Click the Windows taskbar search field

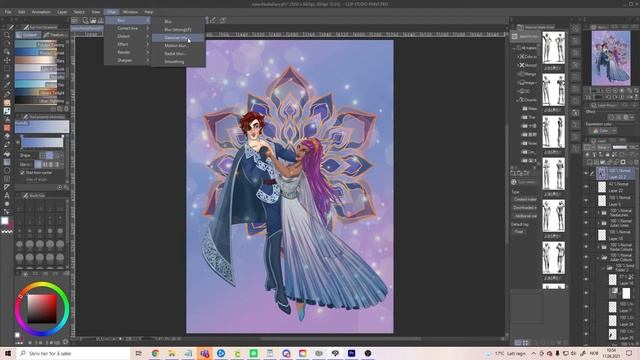point(73,353)
